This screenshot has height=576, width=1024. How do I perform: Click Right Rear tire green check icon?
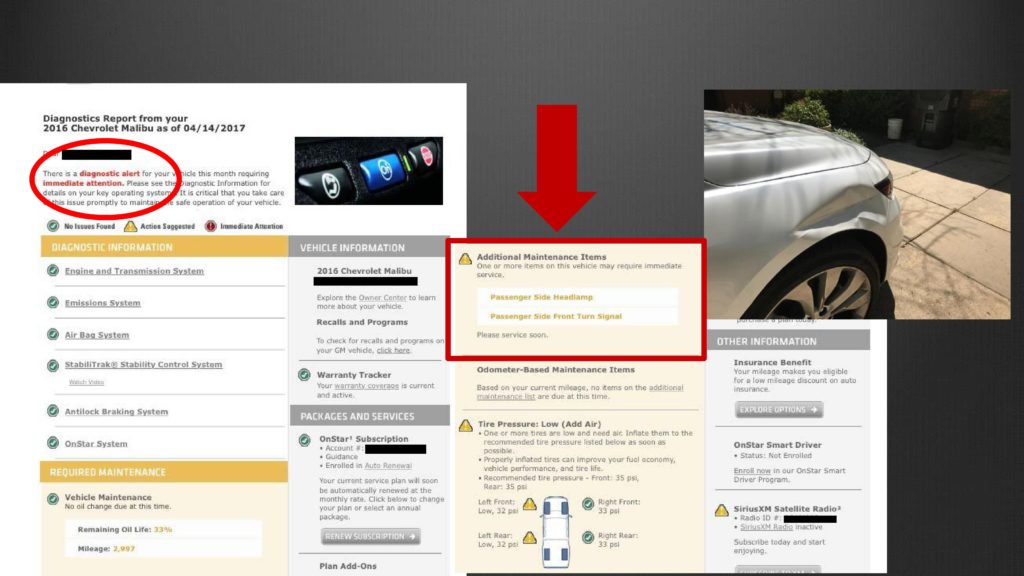click(x=588, y=537)
